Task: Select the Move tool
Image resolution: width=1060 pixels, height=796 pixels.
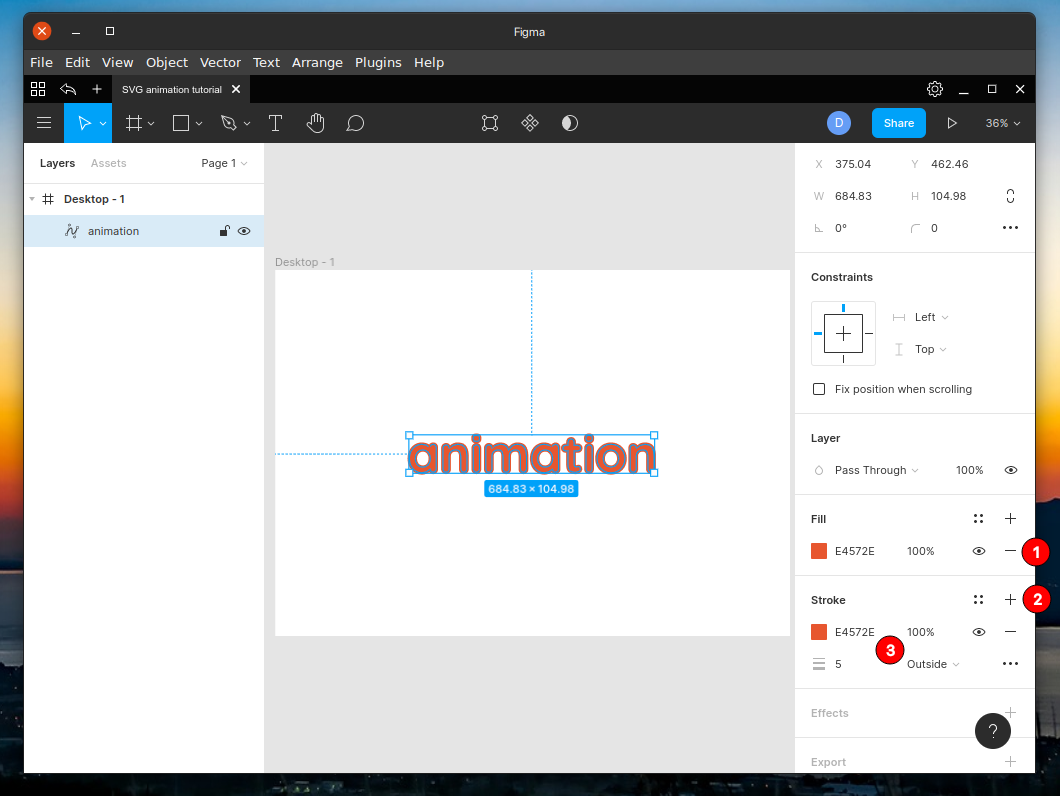Action: [84, 123]
